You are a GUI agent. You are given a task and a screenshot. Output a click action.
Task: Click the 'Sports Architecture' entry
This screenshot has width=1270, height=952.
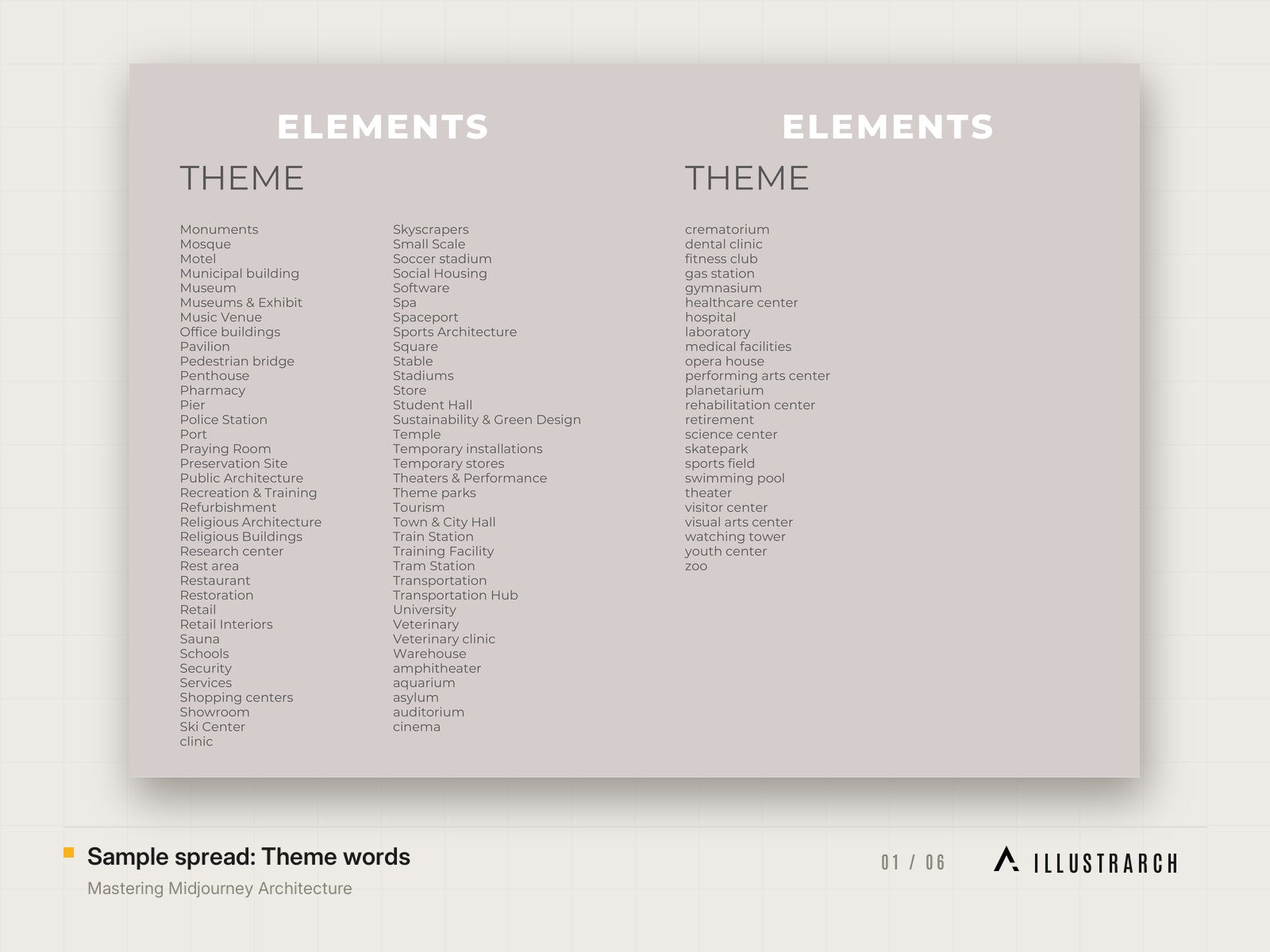tap(455, 332)
